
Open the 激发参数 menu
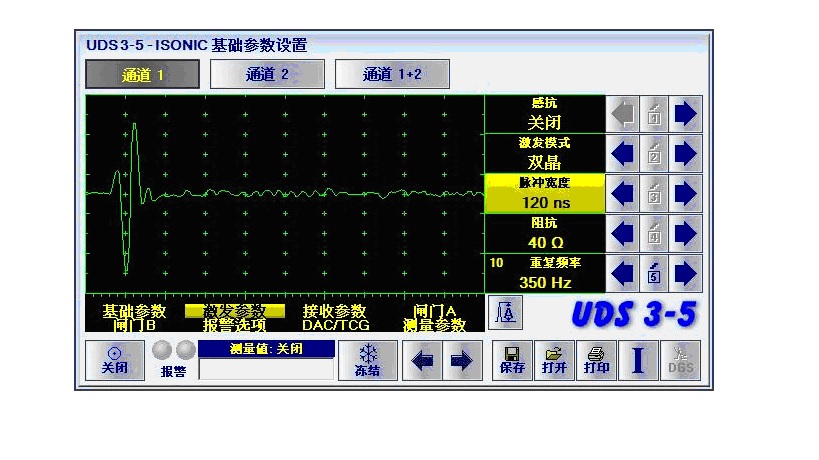pyautogui.click(x=235, y=311)
